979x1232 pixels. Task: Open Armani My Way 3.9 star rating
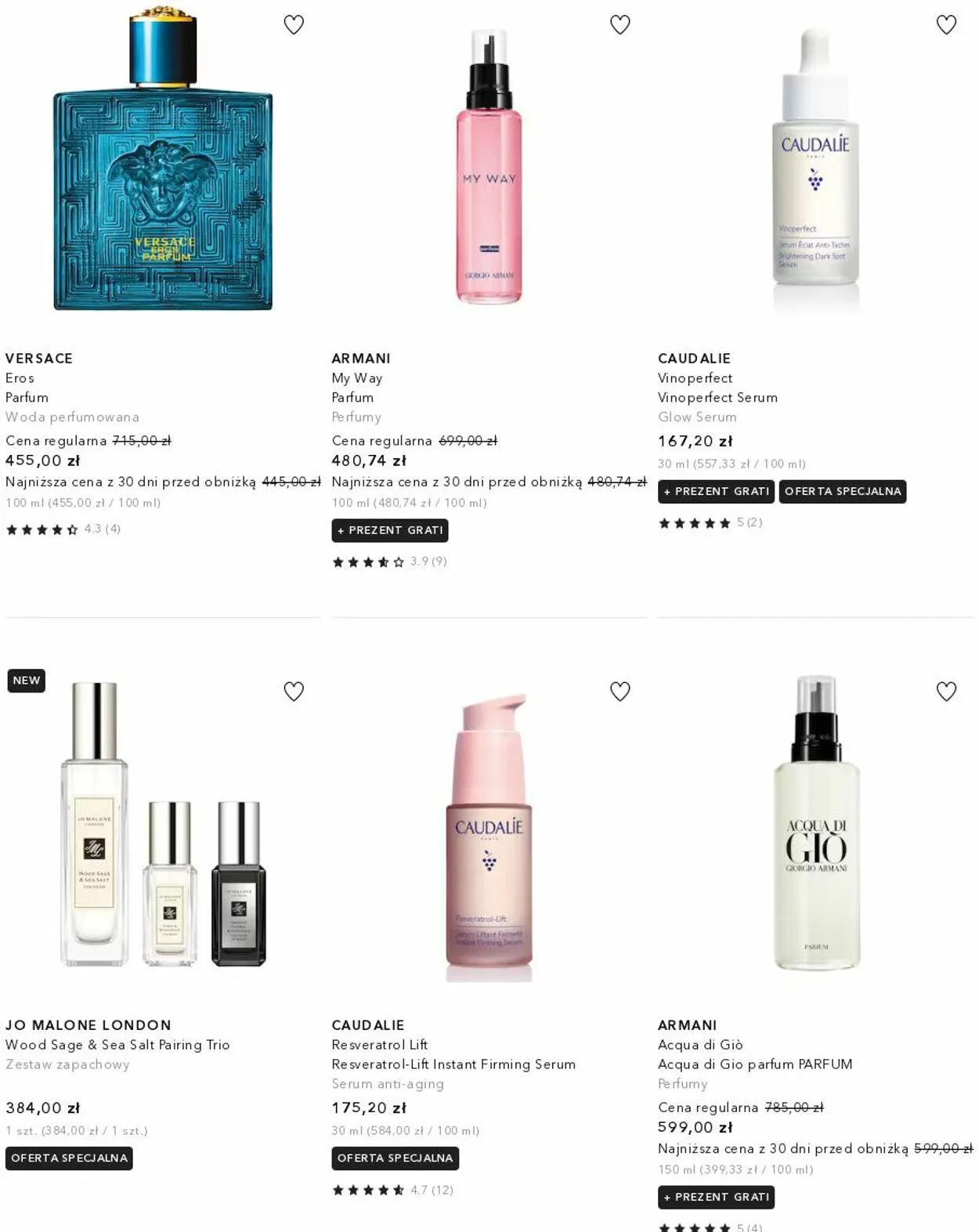pos(389,562)
